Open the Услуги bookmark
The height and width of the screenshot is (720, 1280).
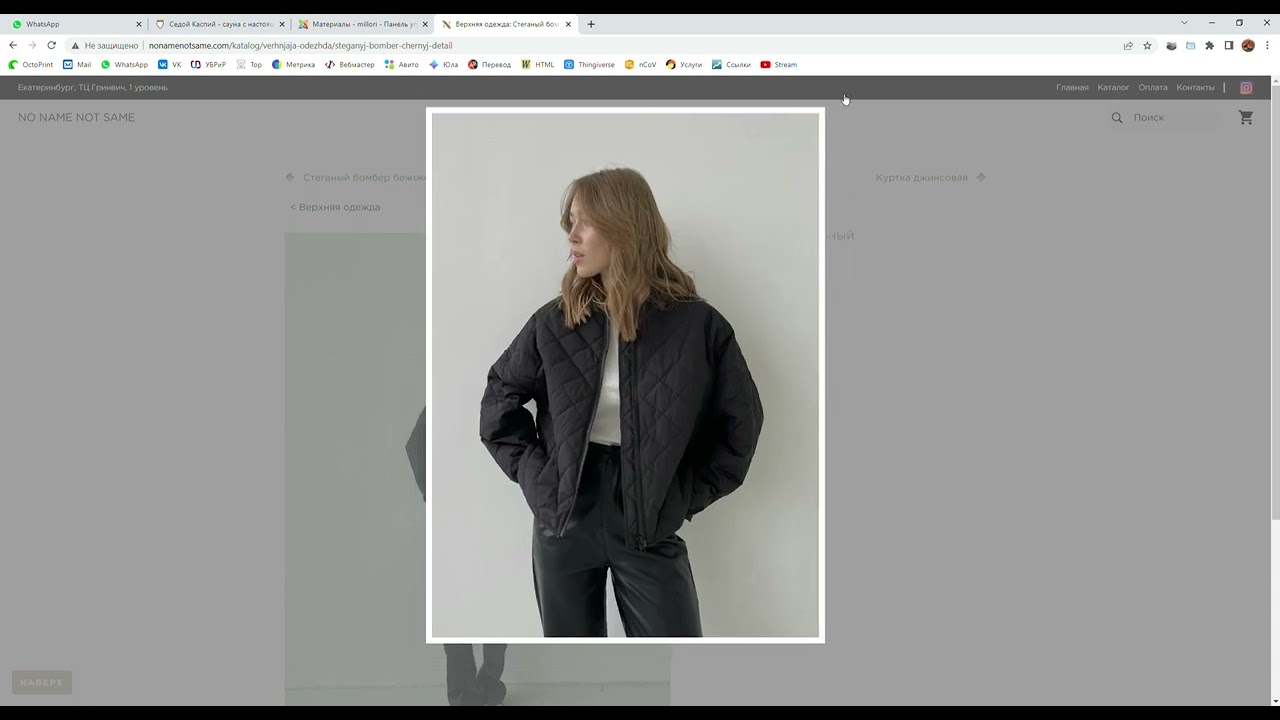[x=684, y=64]
